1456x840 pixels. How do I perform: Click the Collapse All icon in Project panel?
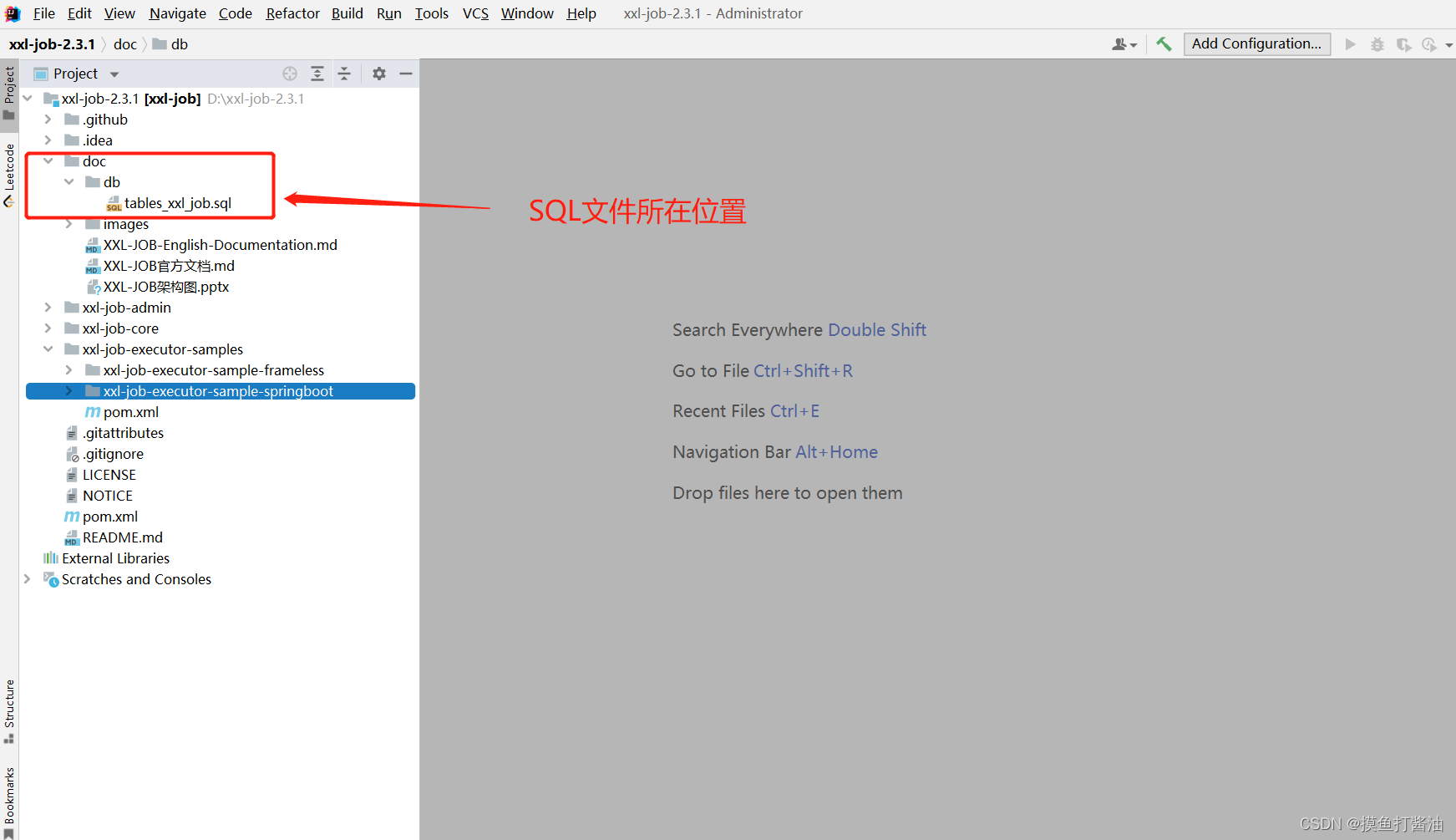coord(344,74)
